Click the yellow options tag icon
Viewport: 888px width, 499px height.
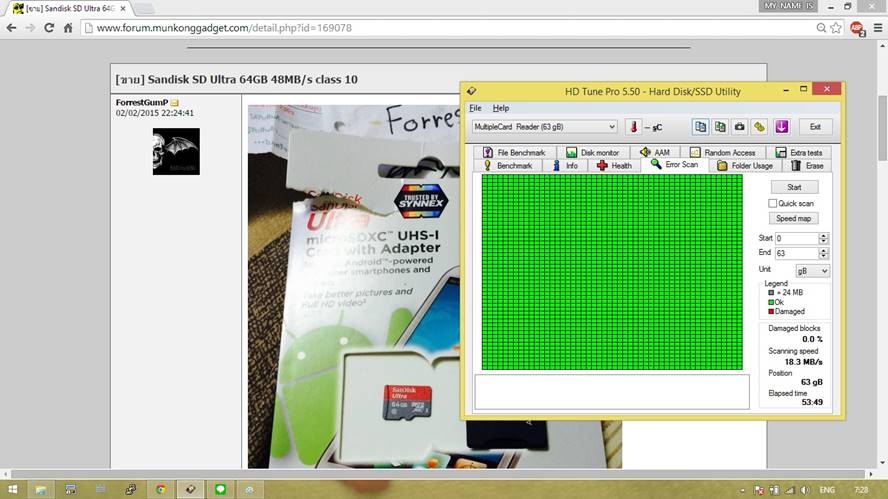tap(759, 127)
